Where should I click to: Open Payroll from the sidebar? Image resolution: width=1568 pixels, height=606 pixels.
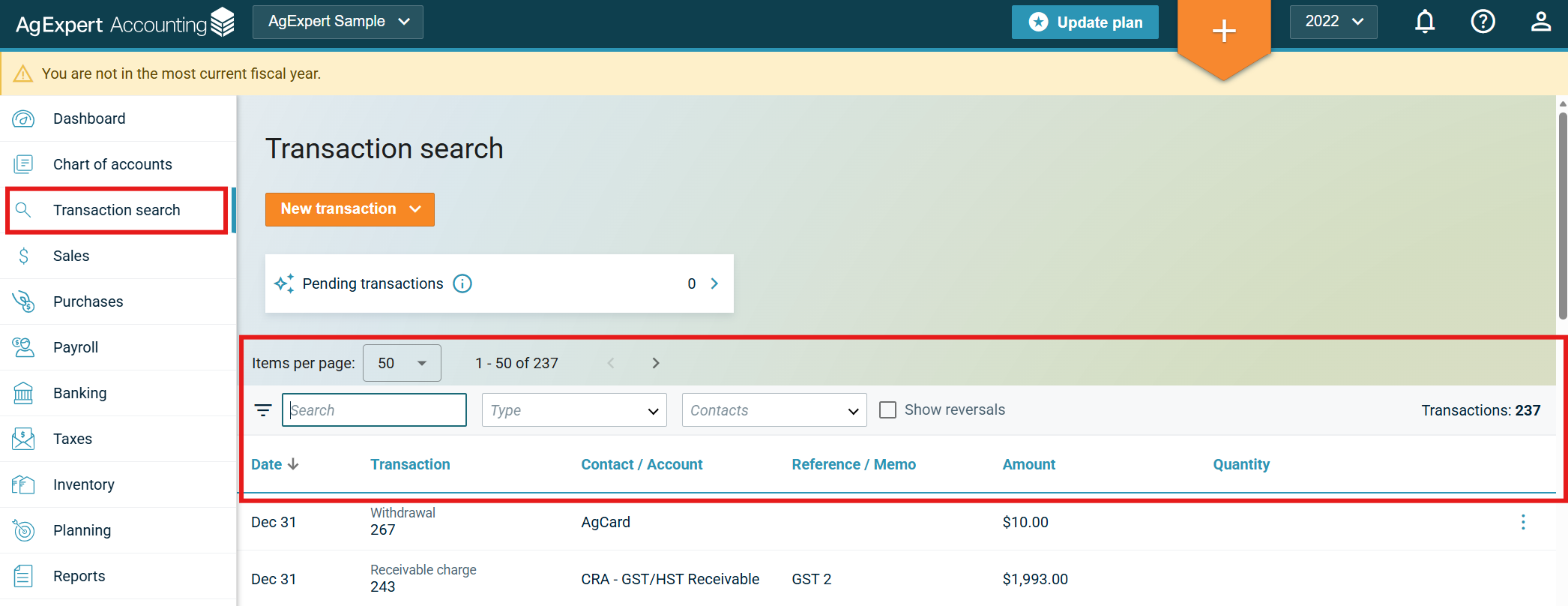click(118, 347)
